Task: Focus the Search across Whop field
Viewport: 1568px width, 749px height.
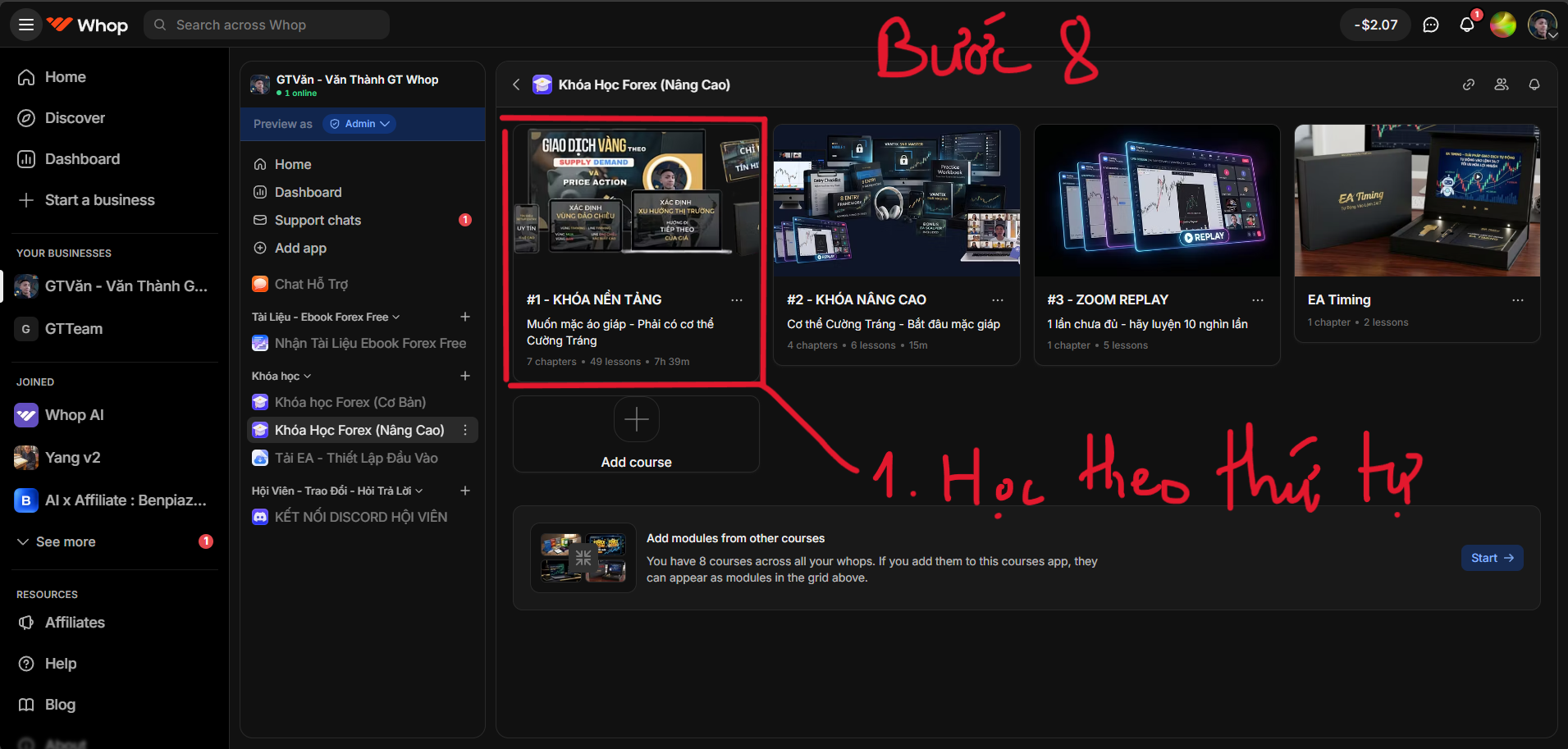Action: [x=267, y=25]
